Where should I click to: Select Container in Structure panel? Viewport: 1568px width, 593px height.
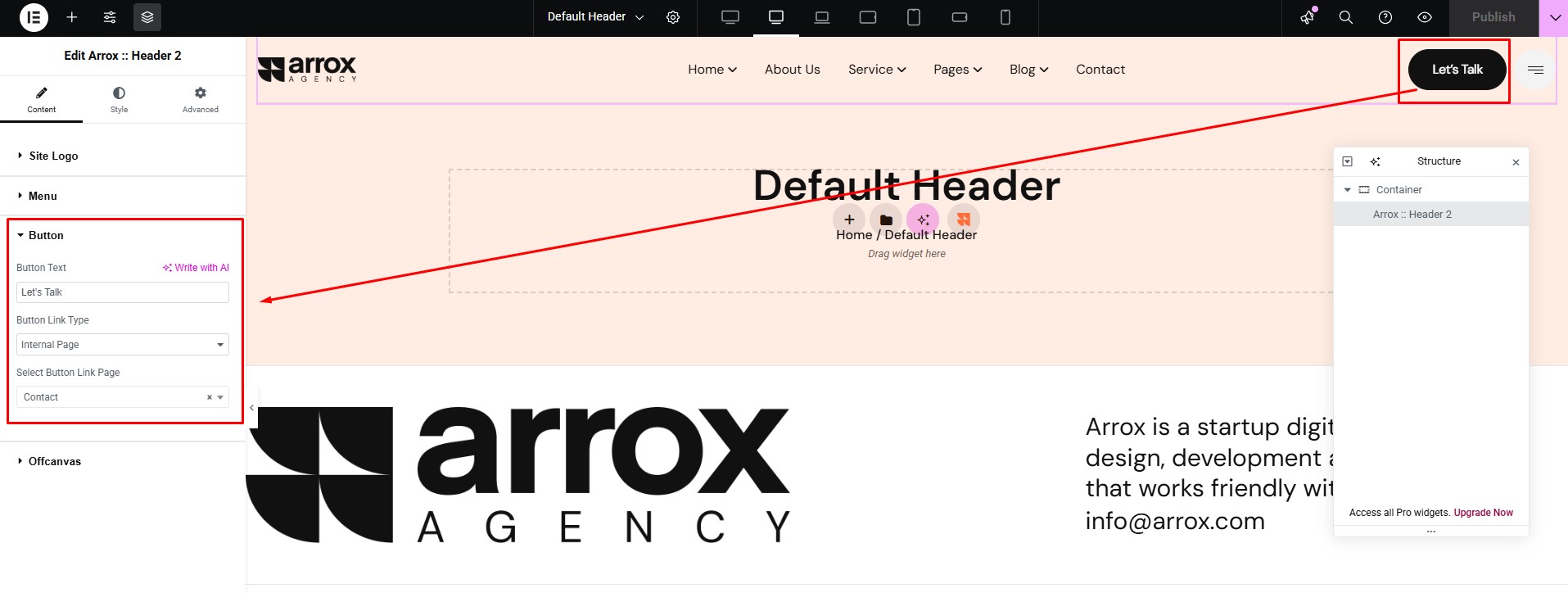click(1431, 190)
